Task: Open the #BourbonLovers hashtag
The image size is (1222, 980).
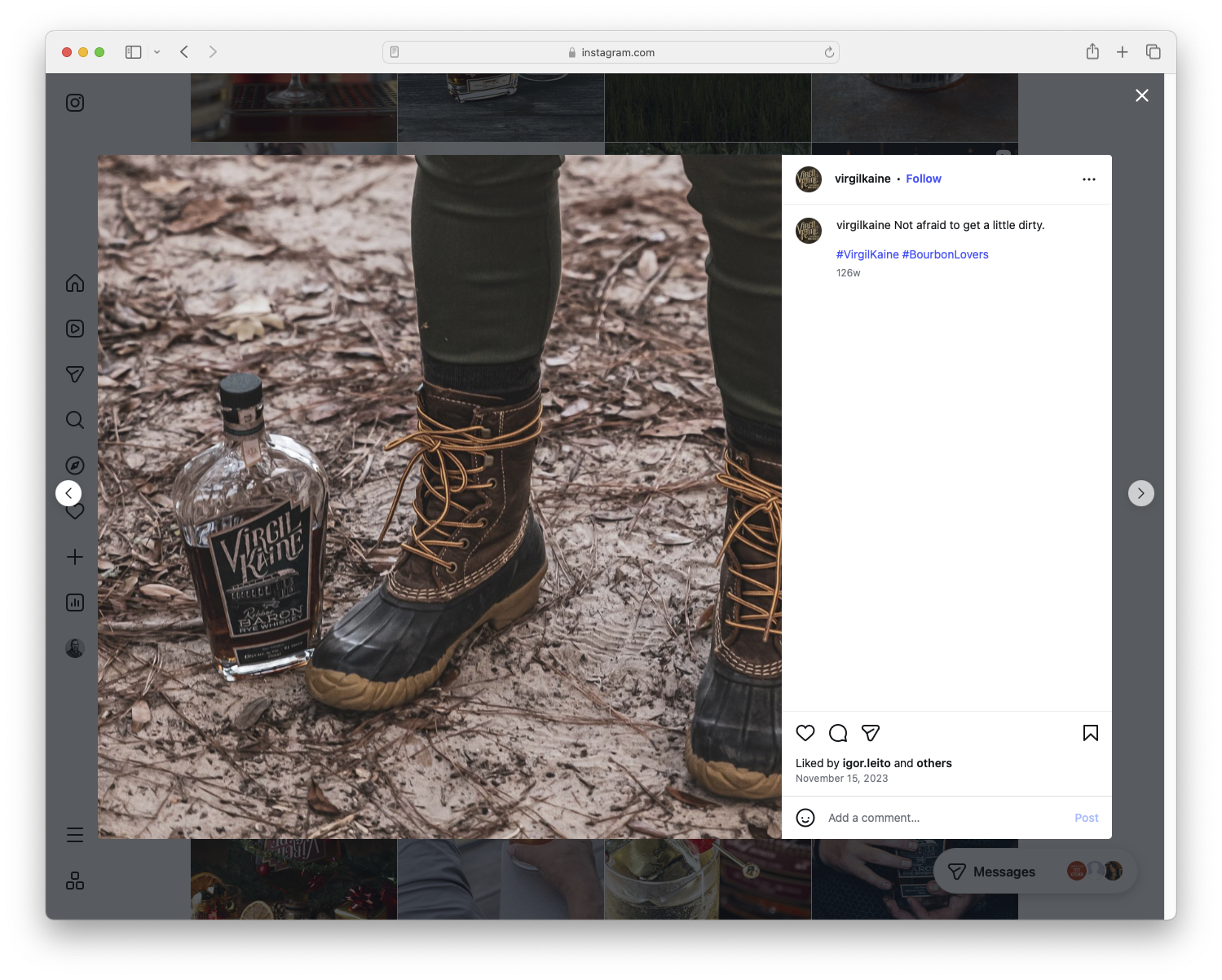Action: (x=945, y=254)
